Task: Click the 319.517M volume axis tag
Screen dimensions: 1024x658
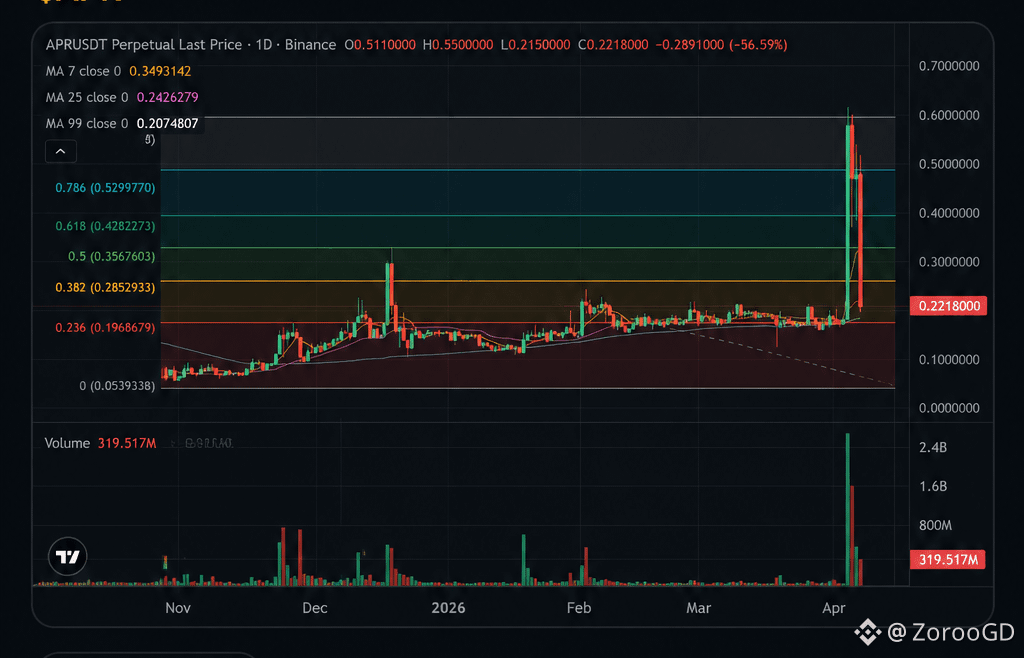Action: (948, 559)
